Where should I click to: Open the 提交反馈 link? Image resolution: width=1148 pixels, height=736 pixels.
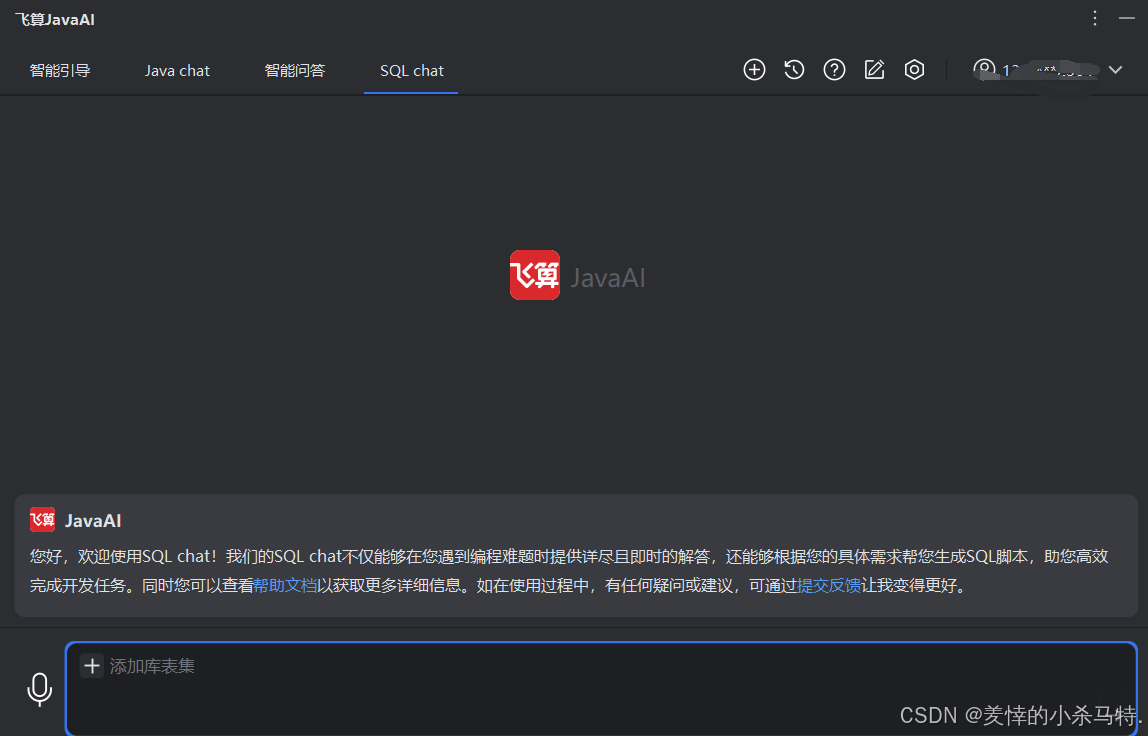[829, 586]
